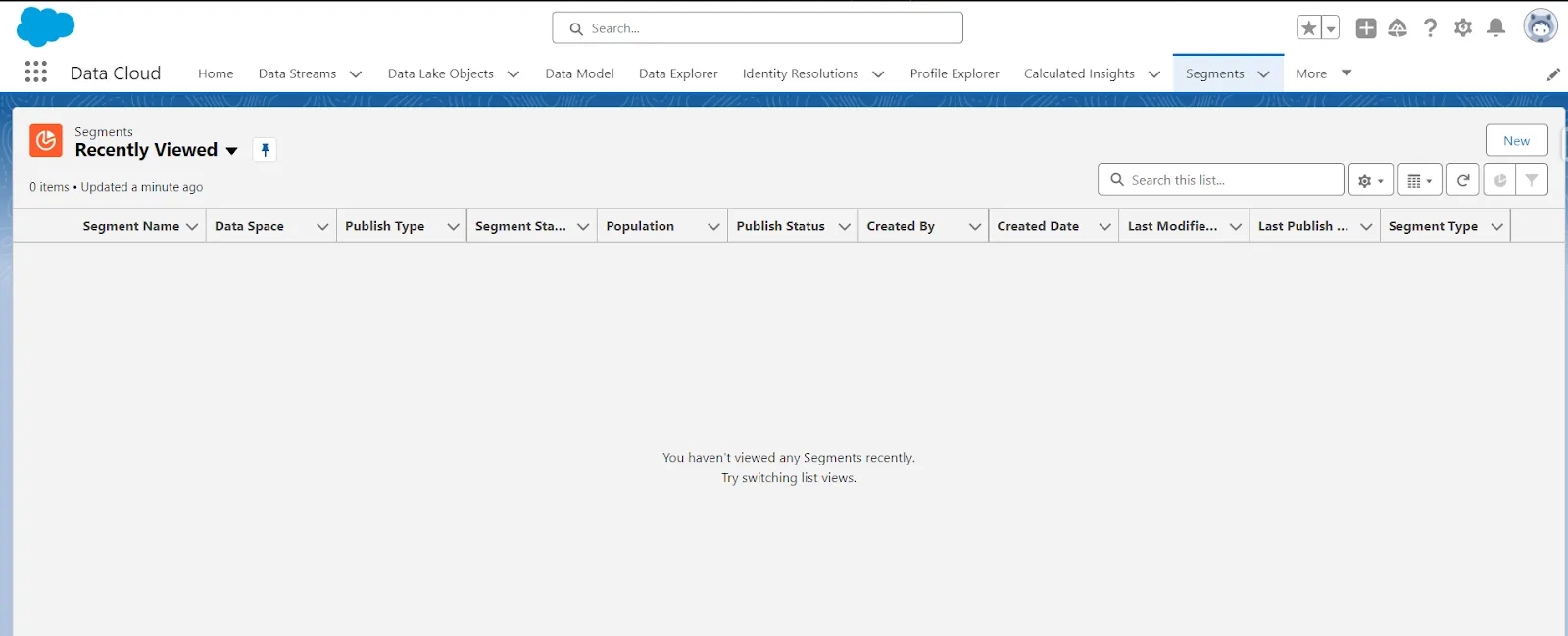
Task: Refresh the Segments list
Action: [1462, 180]
